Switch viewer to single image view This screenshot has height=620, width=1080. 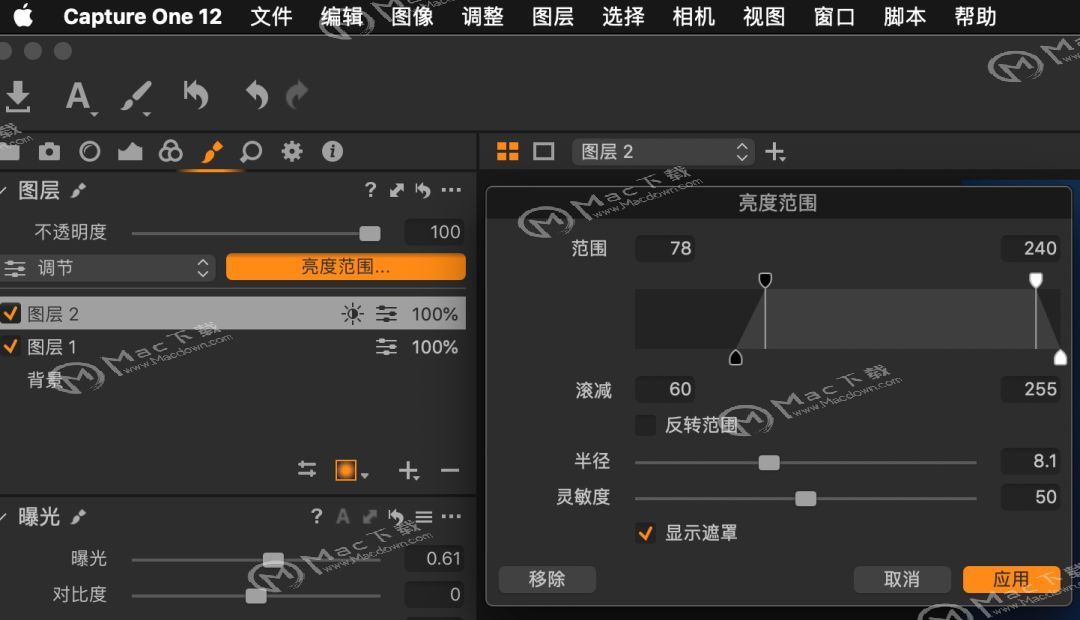click(x=543, y=152)
